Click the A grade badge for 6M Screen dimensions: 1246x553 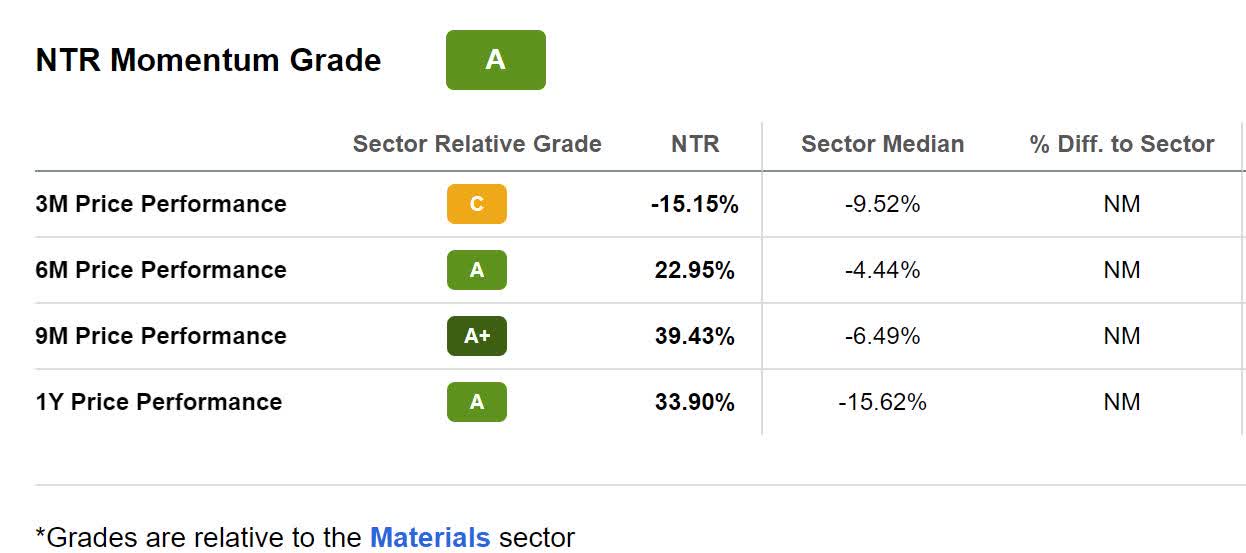(x=476, y=270)
